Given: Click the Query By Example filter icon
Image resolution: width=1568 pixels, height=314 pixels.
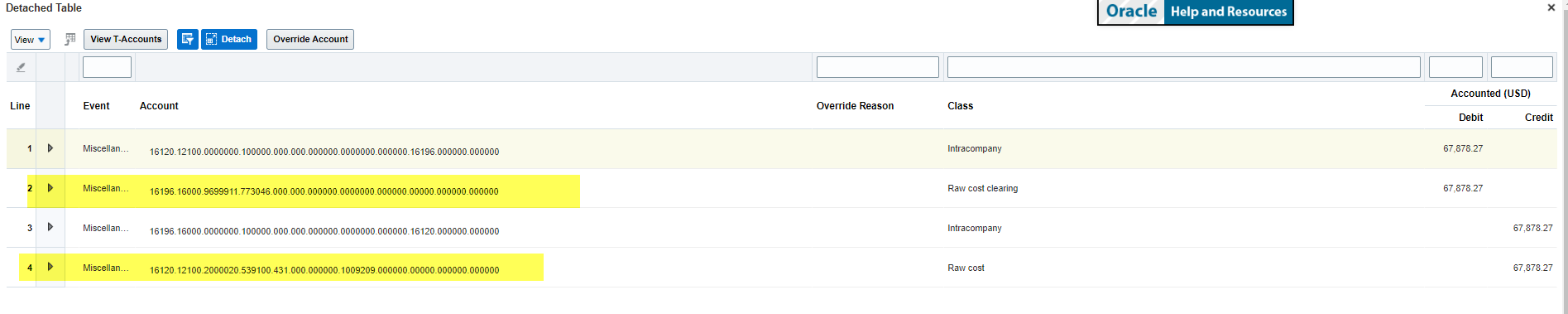Looking at the screenshot, I should (188, 39).
